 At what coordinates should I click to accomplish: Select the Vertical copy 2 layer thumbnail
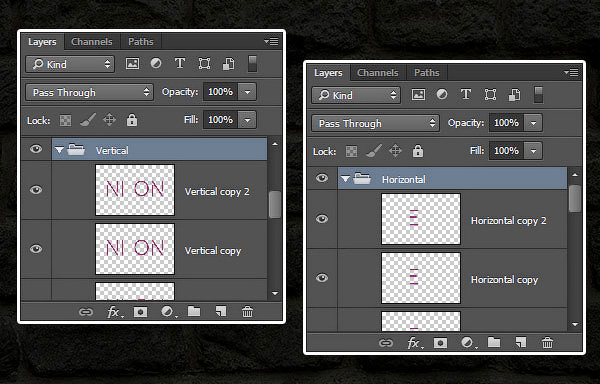135,190
